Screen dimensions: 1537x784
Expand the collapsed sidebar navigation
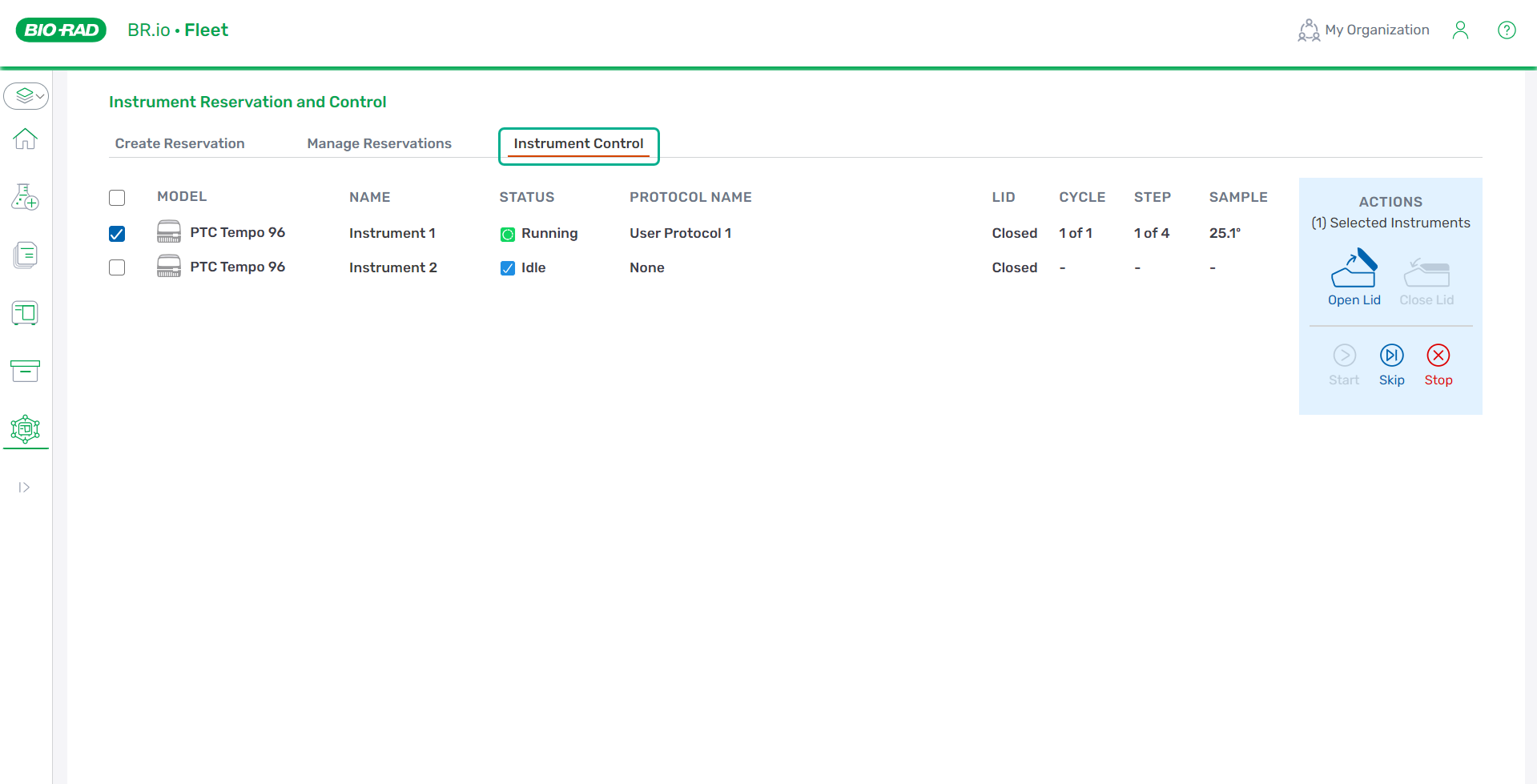point(24,488)
